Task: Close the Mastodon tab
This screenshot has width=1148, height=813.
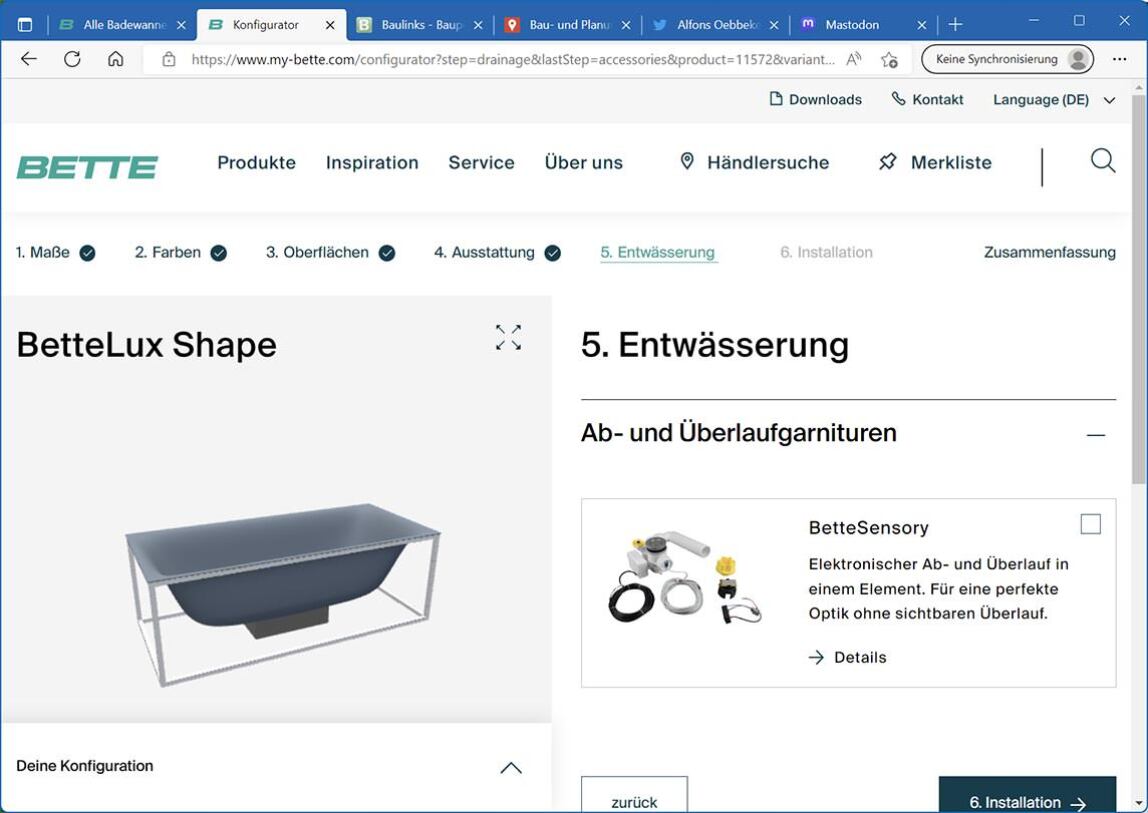Action: (x=922, y=25)
